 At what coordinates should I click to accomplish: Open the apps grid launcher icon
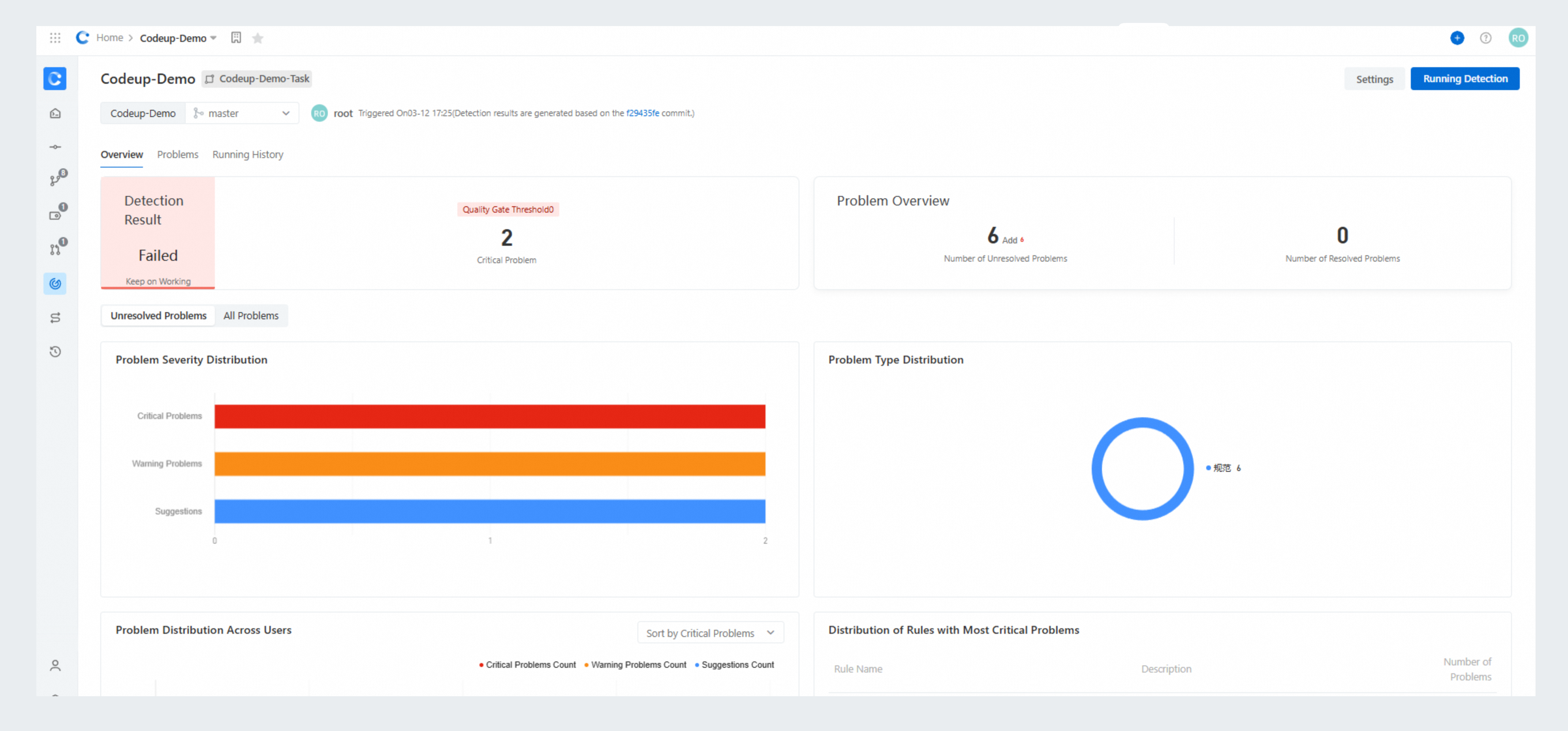tap(55, 38)
